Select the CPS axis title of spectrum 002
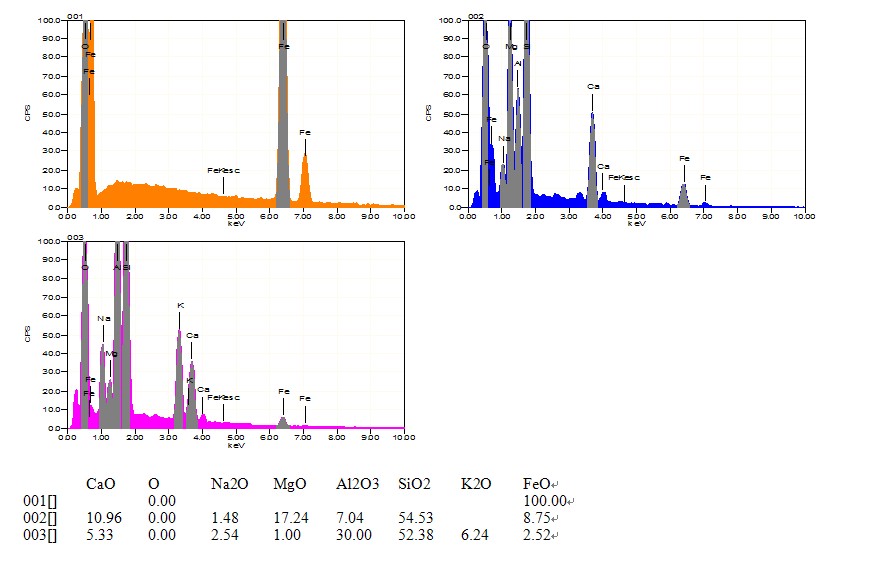The width and height of the screenshot is (879, 586). point(428,113)
